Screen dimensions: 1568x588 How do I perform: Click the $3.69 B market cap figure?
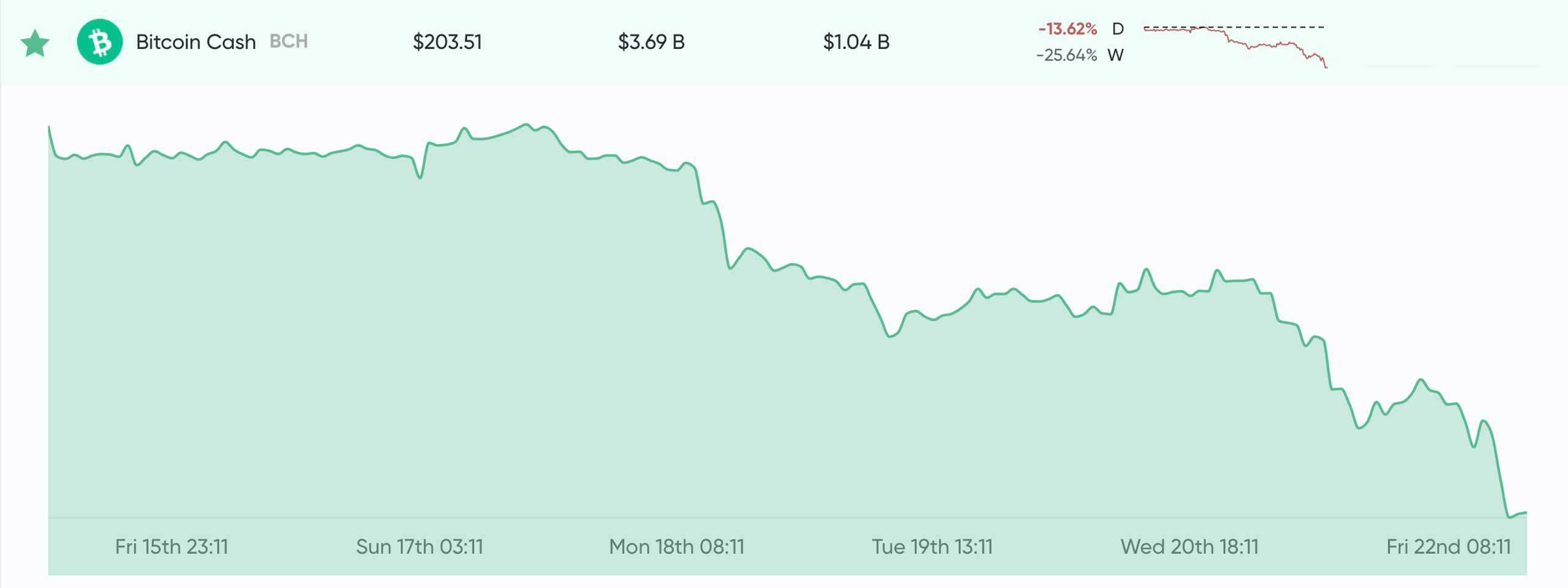click(651, 42)
